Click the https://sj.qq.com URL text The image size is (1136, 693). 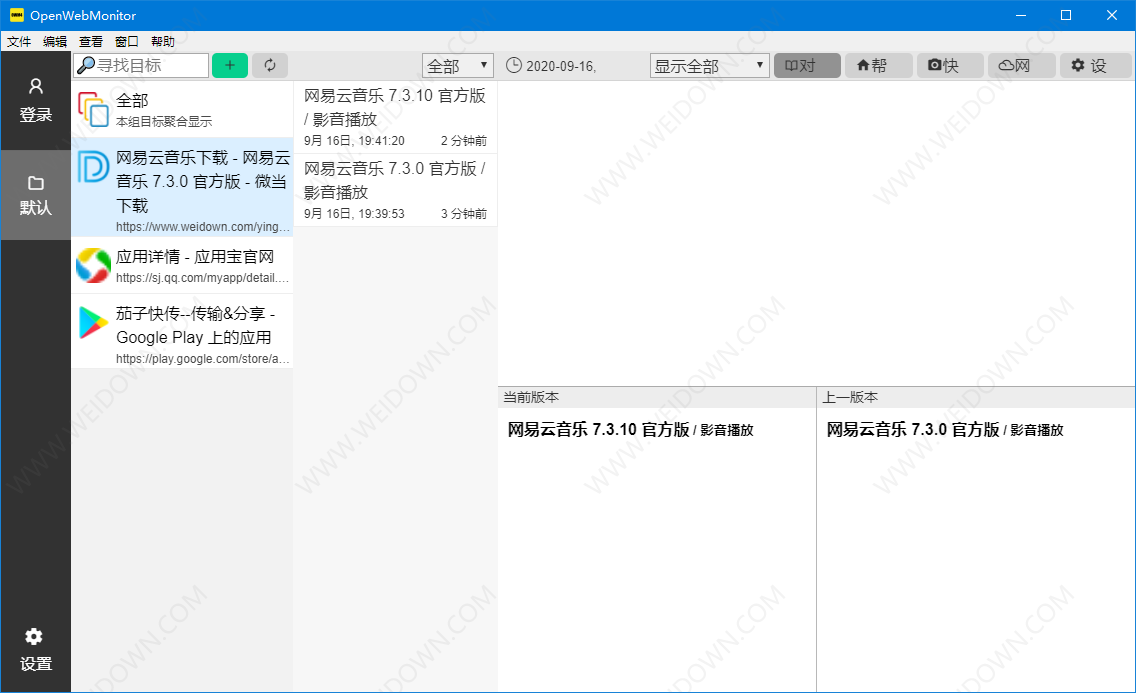coord(202,277)
